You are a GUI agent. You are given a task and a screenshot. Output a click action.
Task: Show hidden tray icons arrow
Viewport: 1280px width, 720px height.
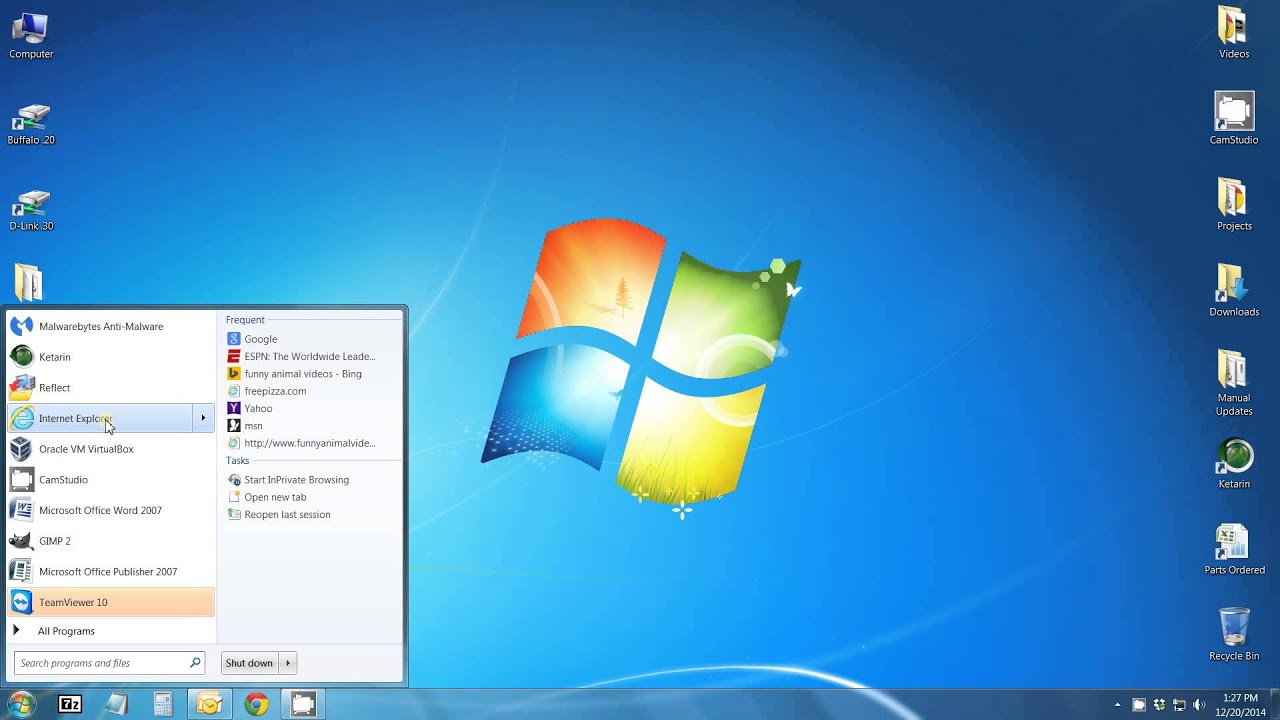(x=1117, y=705)
